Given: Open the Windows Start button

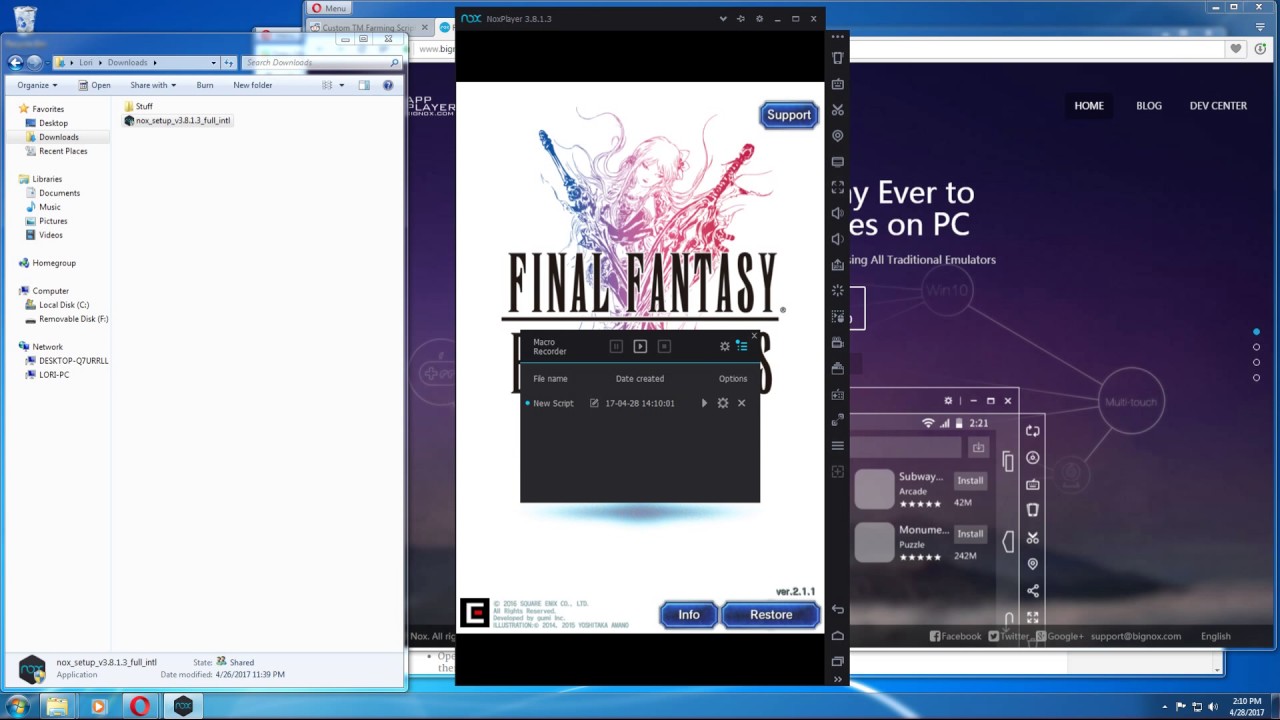Looking at the screenshot, I should point(19,706).
